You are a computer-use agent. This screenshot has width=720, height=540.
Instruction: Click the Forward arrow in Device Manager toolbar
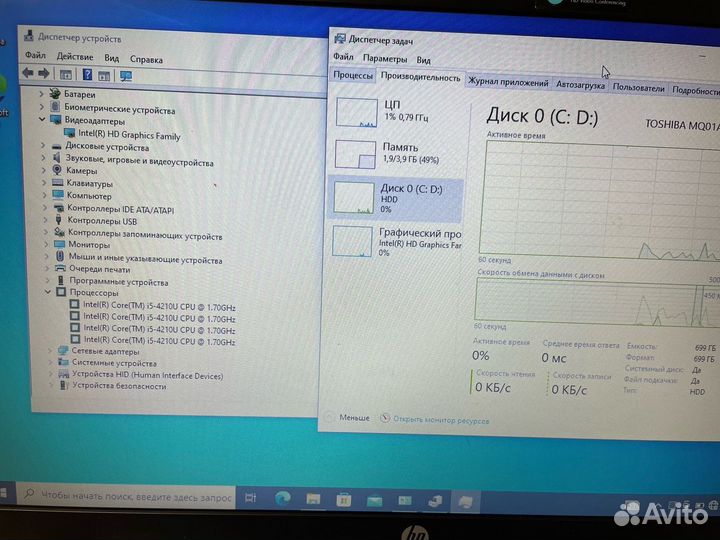tap(44, 73)
